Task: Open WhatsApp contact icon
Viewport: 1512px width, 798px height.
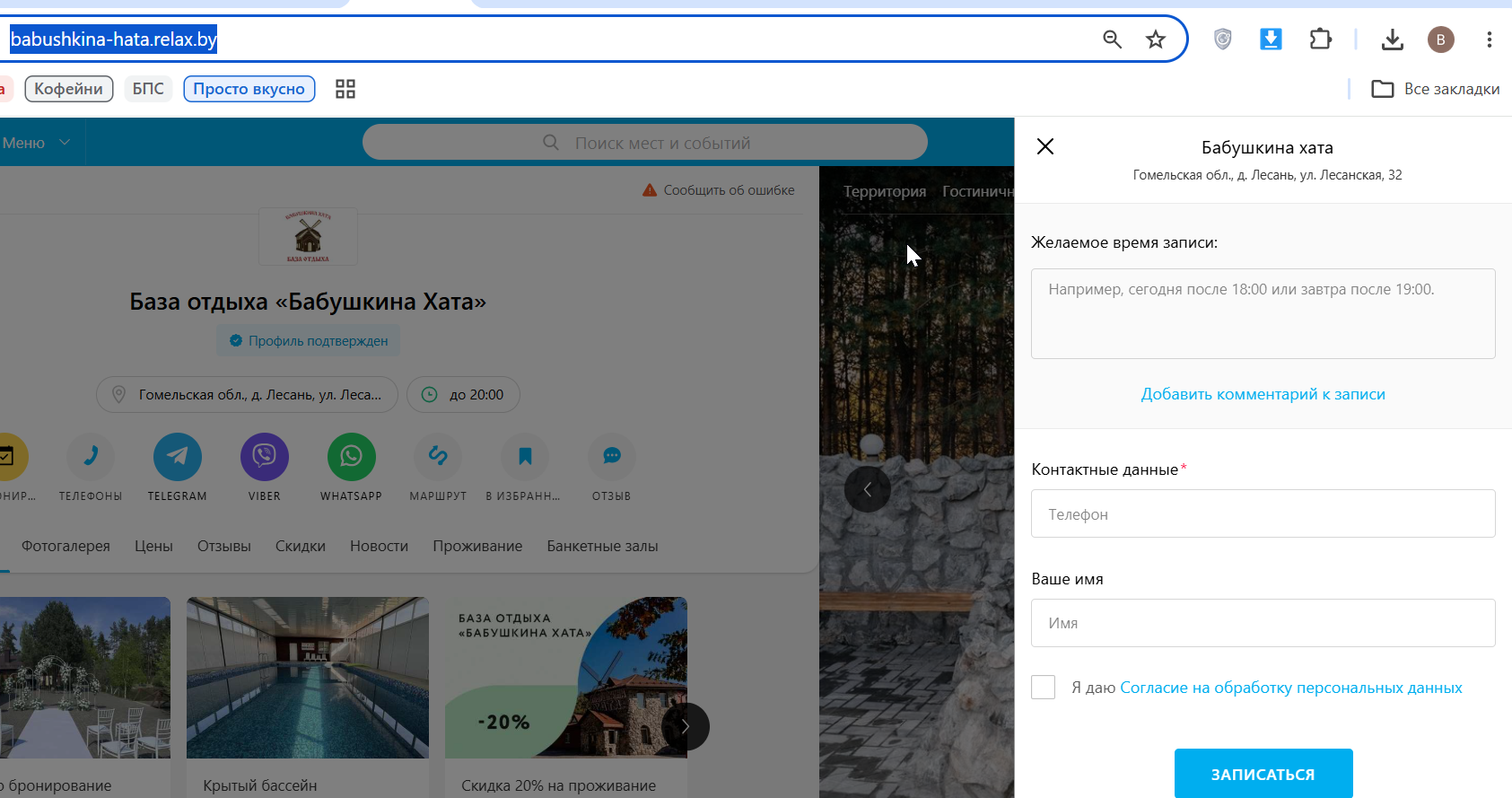Action: point(352,457)
